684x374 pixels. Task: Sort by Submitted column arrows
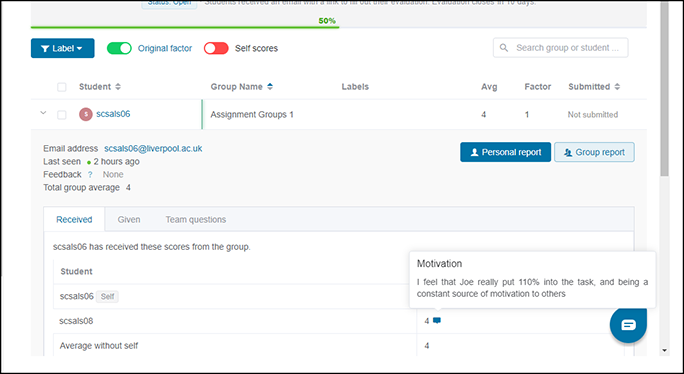coord(617,86)
